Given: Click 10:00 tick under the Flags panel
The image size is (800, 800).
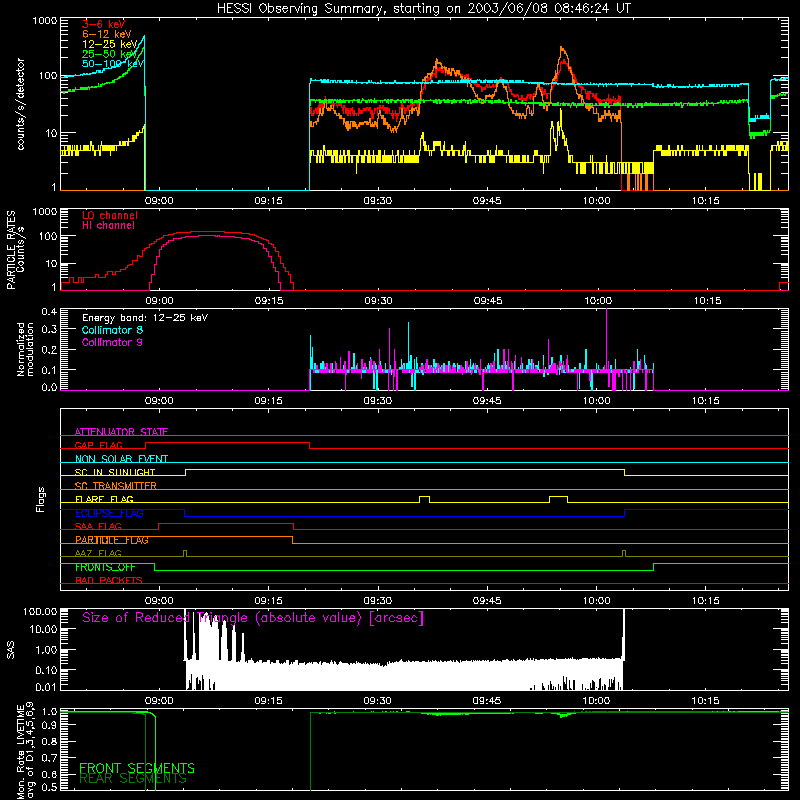Looking at the screenshot, I should click(596, 601).
